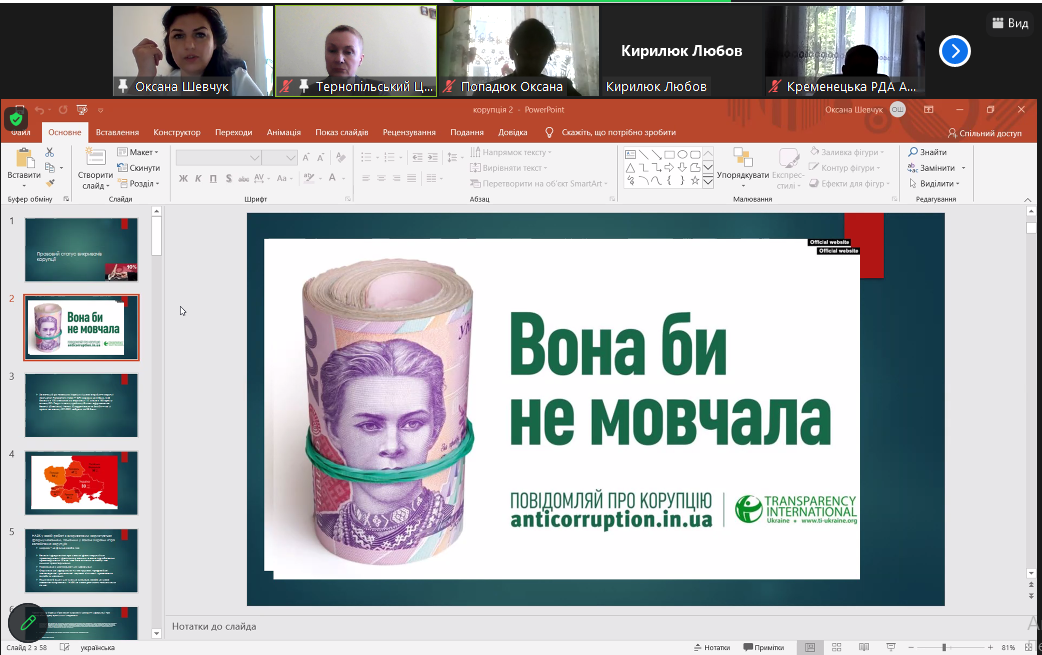Click the blue next participants arrow

click(955, 51)
